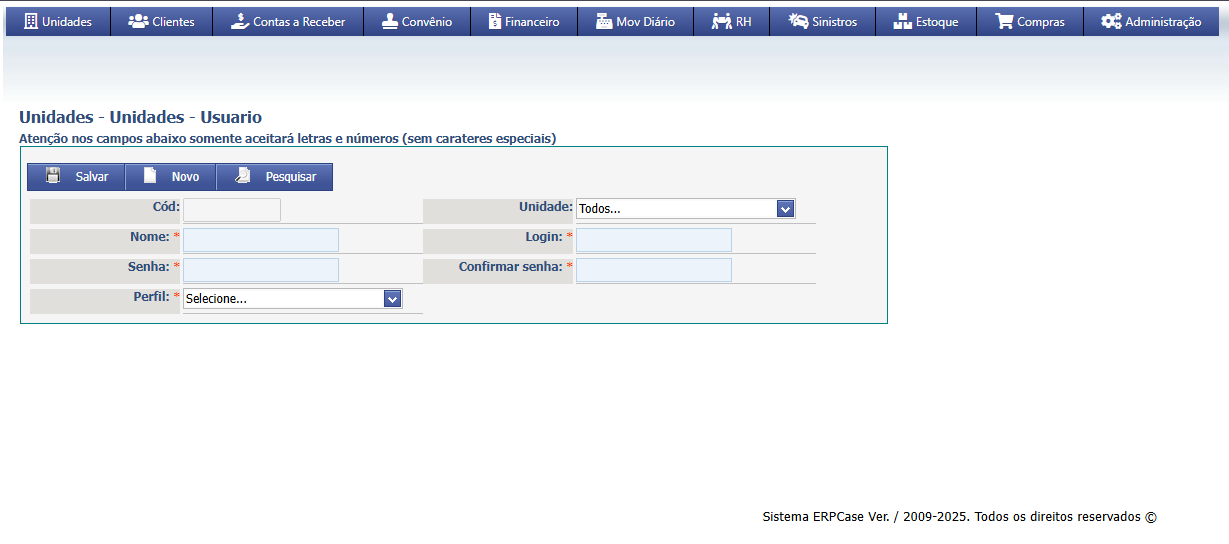Open the Sinistros menu
The image size is (1229, 544).
pyautogui.click(x=823, y=21)
